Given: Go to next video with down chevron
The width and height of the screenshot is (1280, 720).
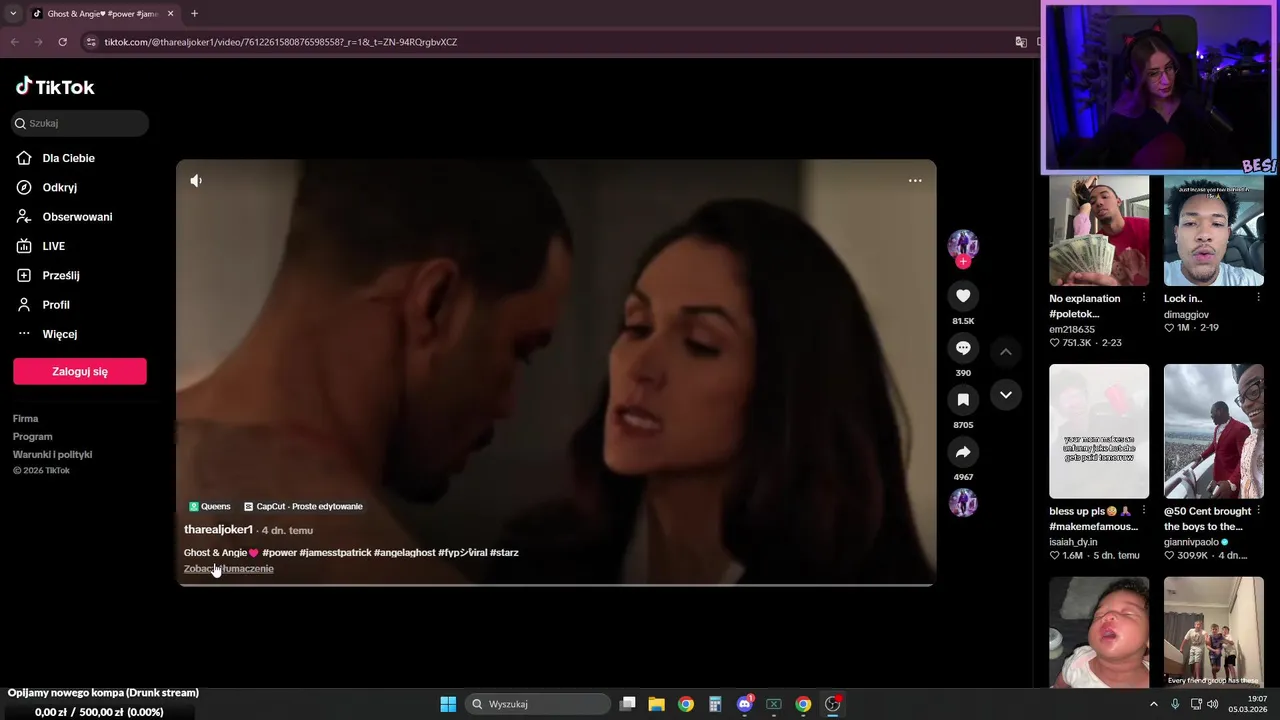Looking at the screenshot, I should click(x=1006, y=395).
